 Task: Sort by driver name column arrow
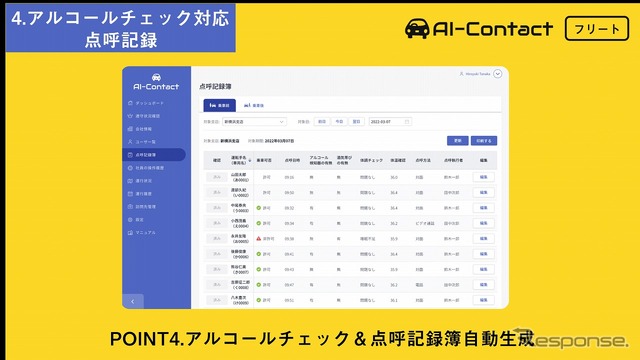(250, 160)
